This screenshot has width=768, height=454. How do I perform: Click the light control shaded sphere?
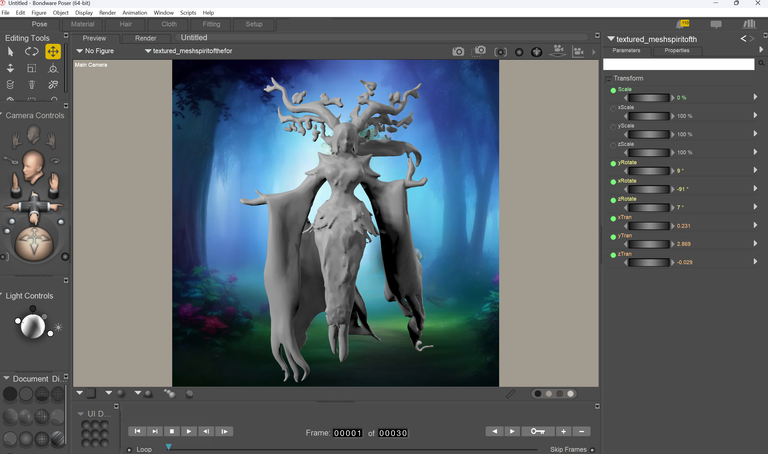(33, 326)
